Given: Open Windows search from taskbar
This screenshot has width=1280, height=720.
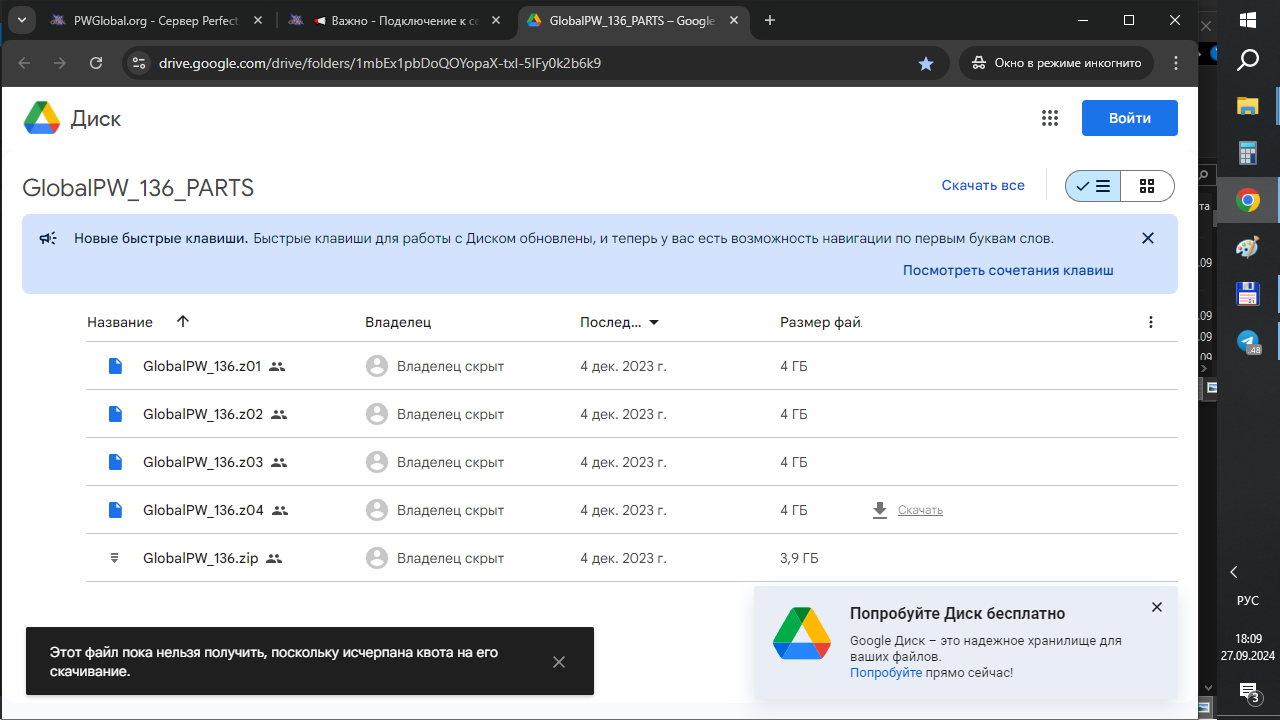Looking at the screenshot, I should 1248,61.
